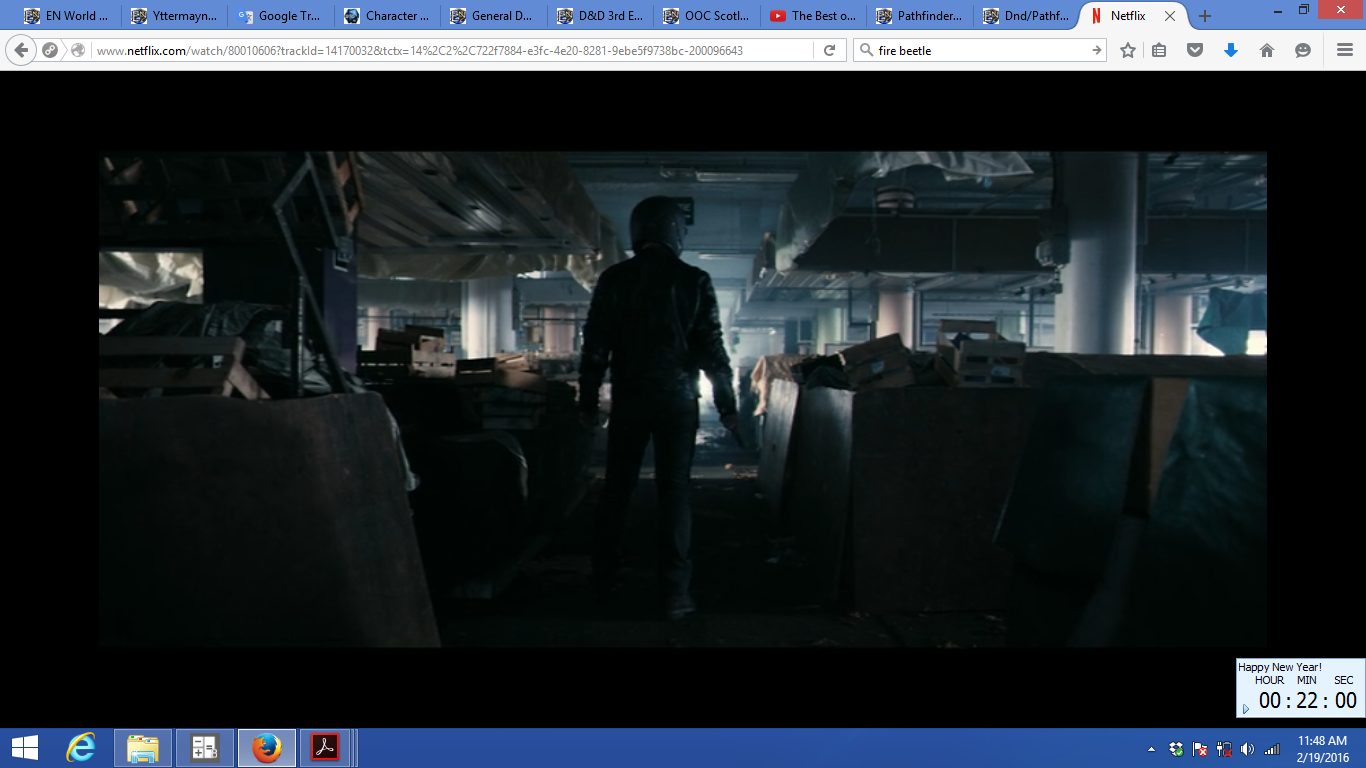Go to the Firefox home page

point(1267,50)
